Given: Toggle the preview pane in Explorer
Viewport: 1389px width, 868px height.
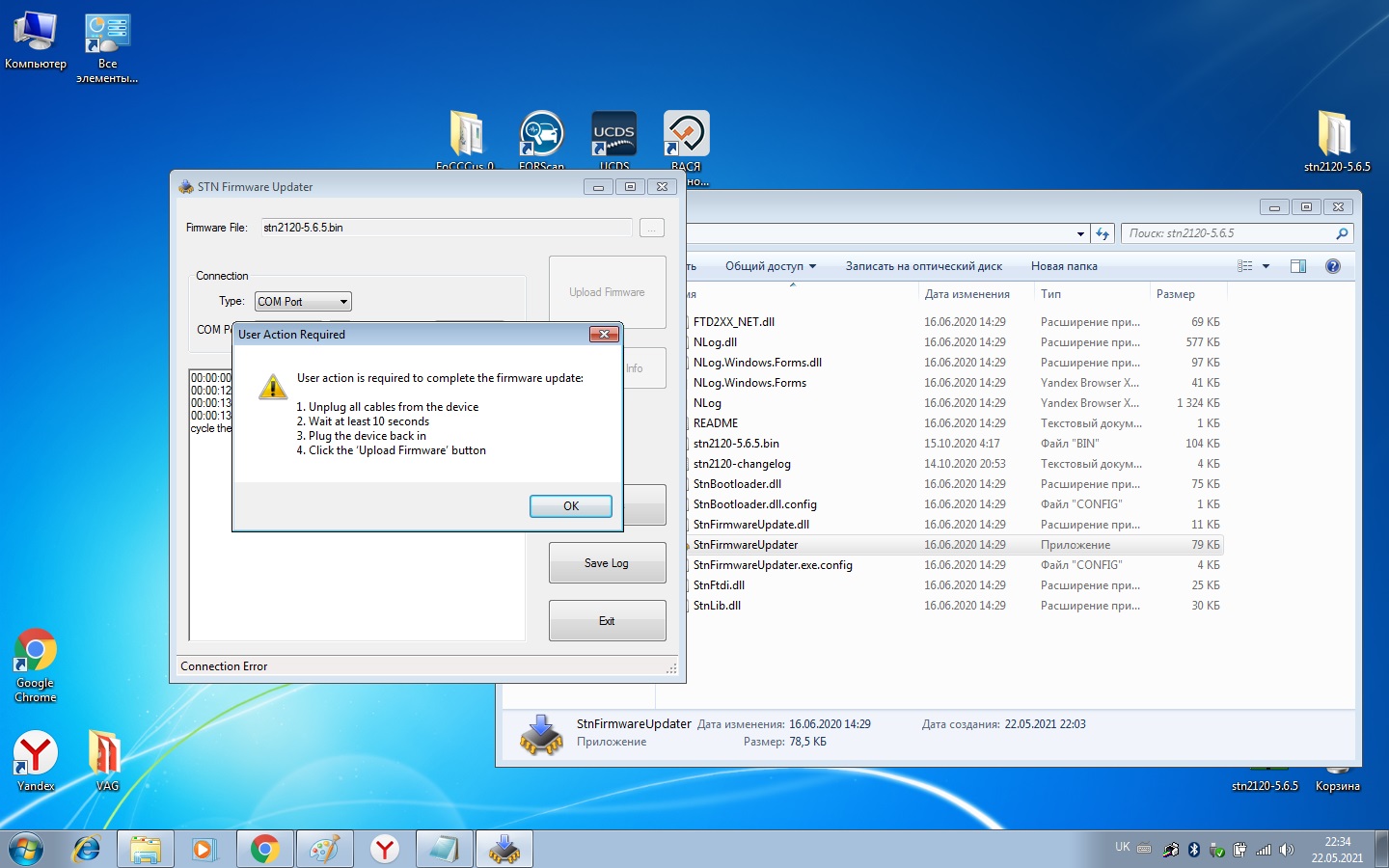Looking at the screenshot, I should [1298, 266].
